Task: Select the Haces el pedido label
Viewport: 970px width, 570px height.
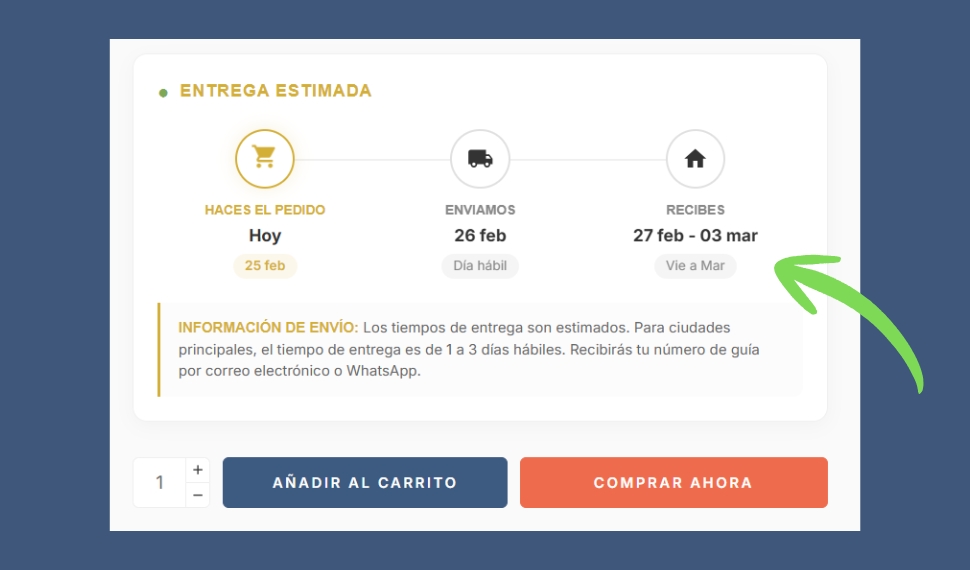Action: (265, 210)
